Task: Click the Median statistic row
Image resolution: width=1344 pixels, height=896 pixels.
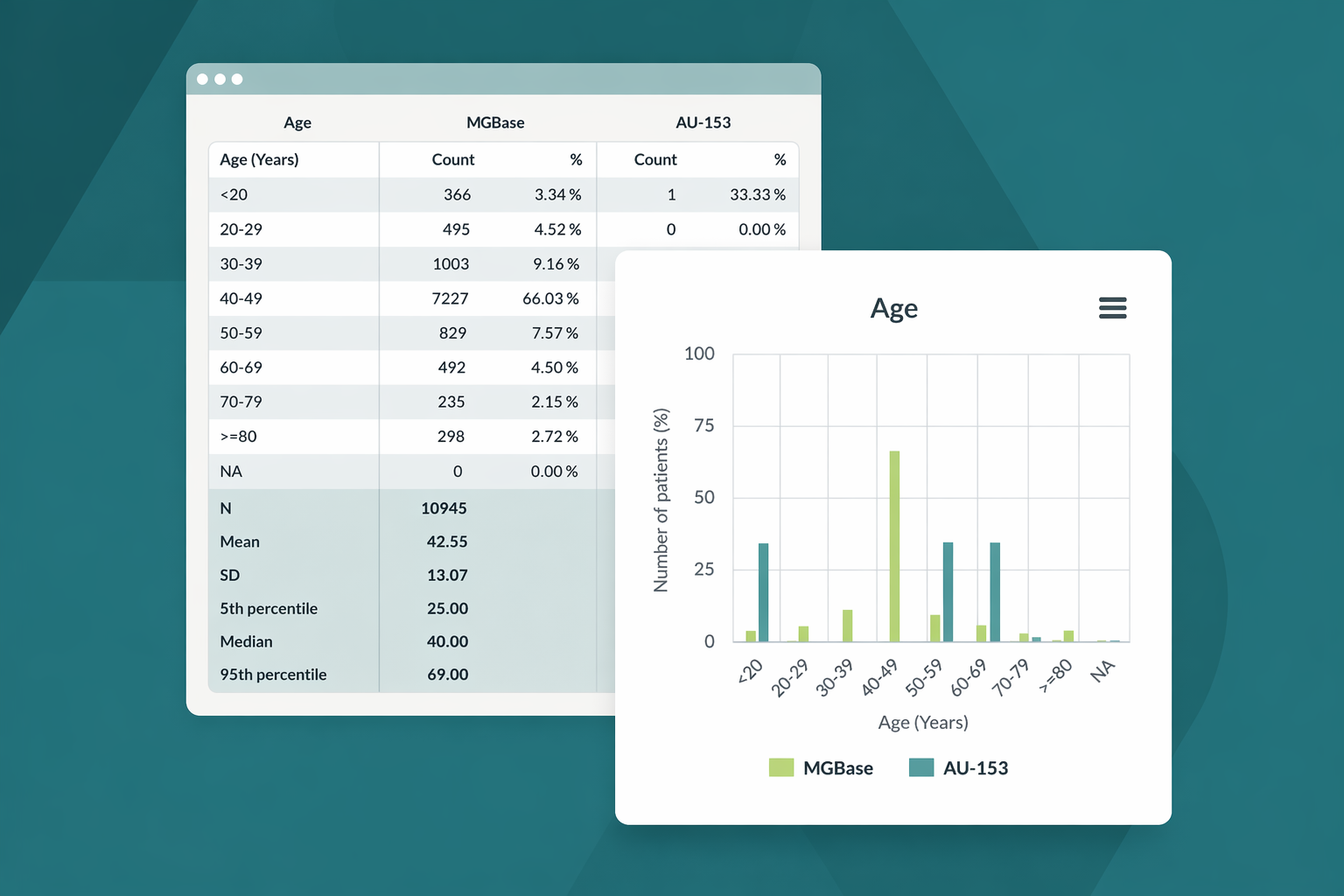Action: pyautogui.click(x=411, y=641)
